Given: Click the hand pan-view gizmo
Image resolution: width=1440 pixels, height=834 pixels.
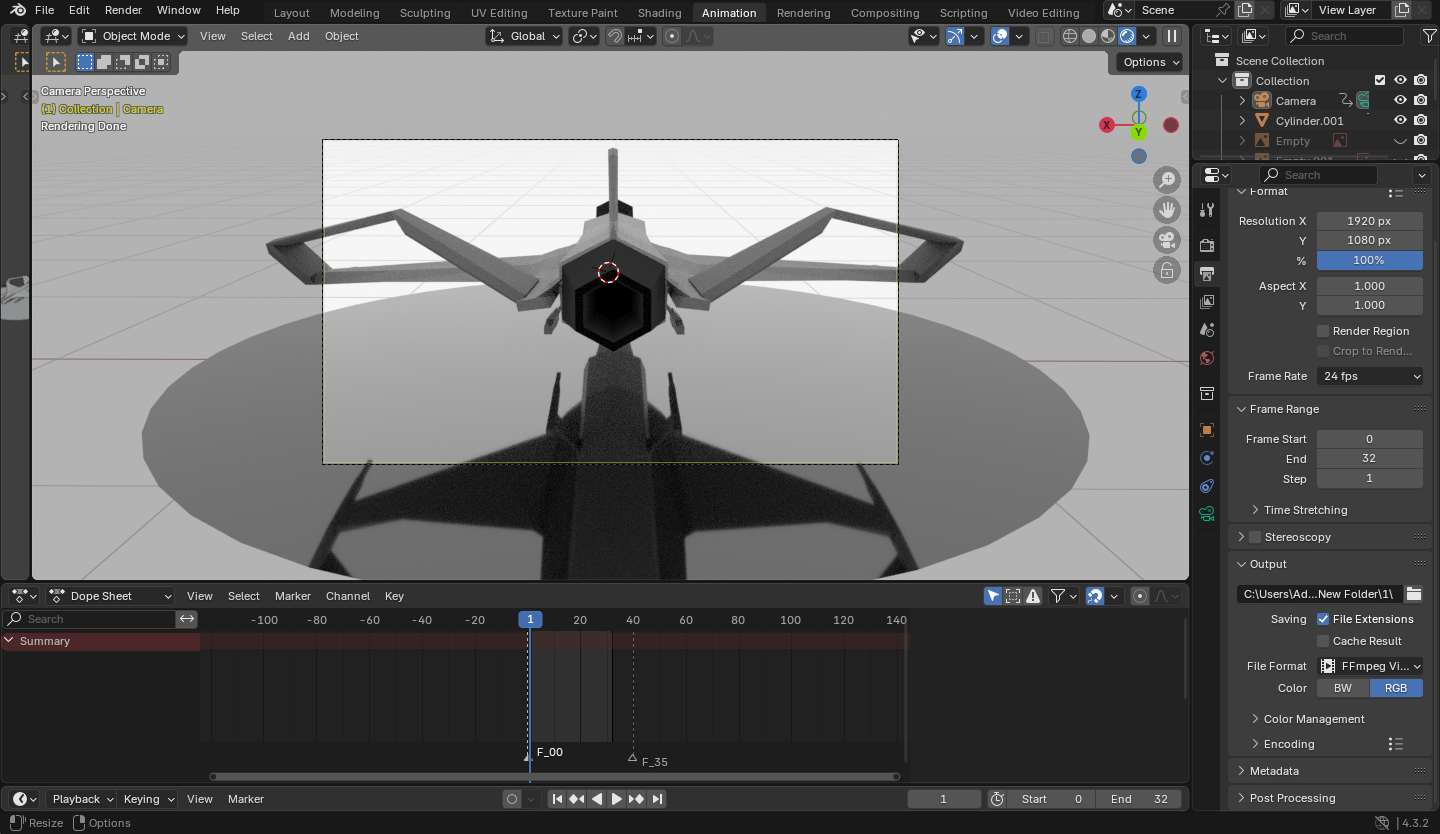Looking at the screenshot, I should coord(1166,210).
